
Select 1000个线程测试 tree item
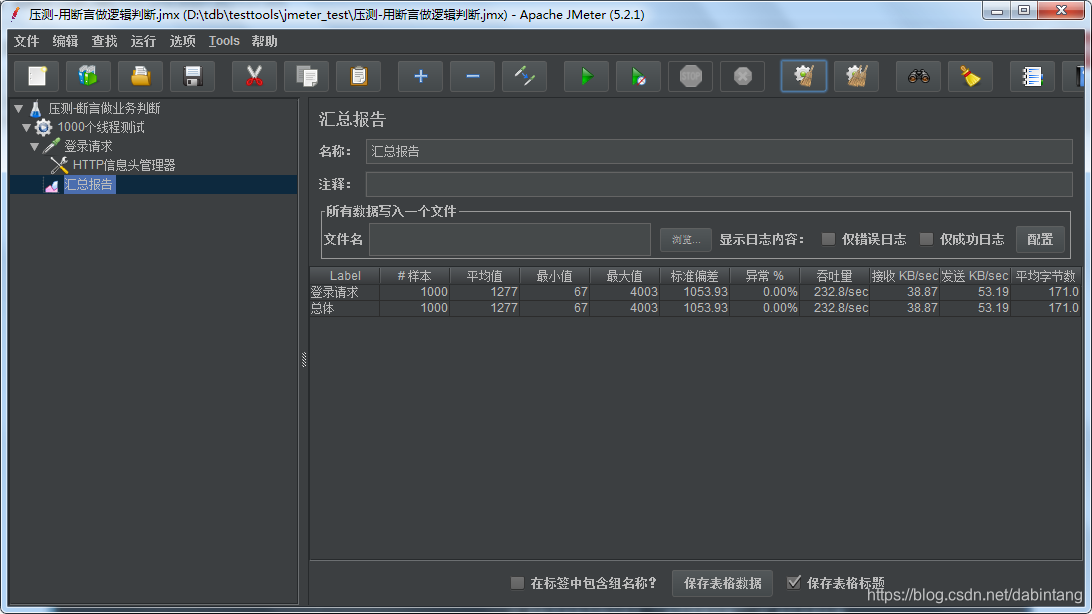pos(101,127)
